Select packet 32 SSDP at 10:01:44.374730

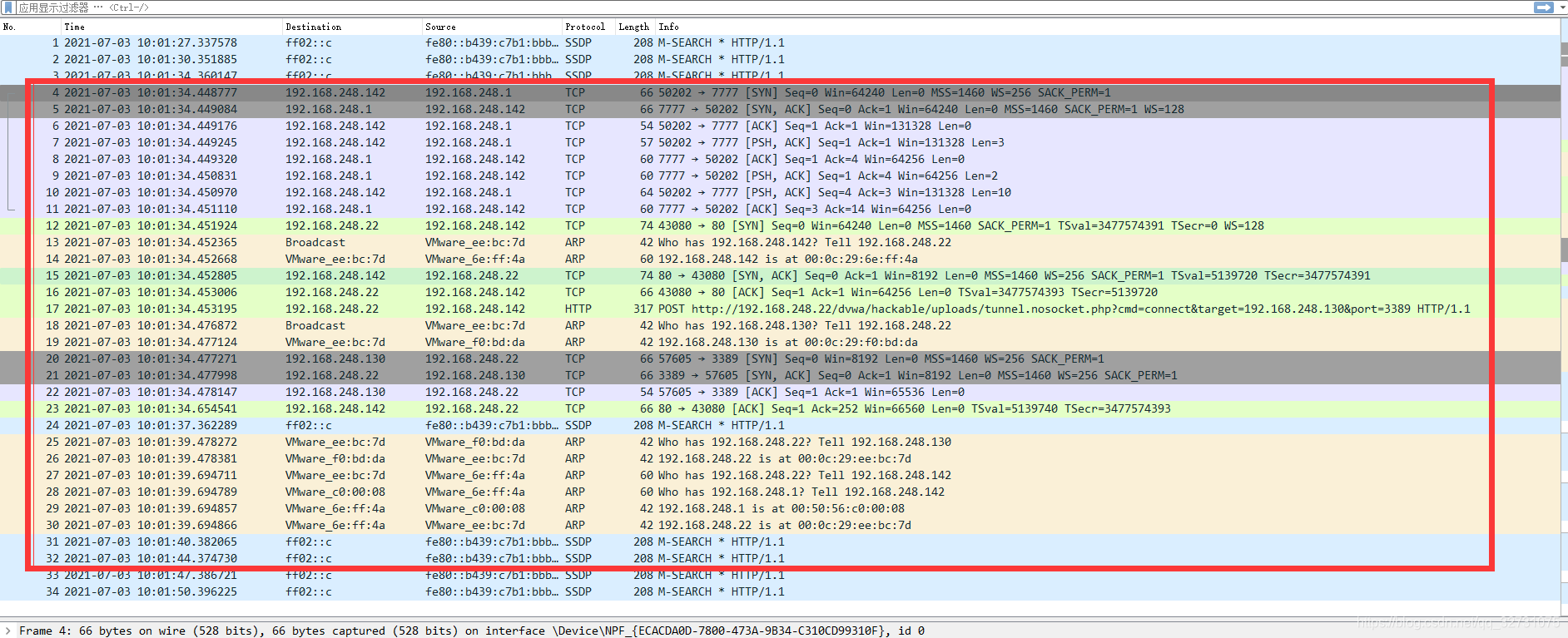780,558
